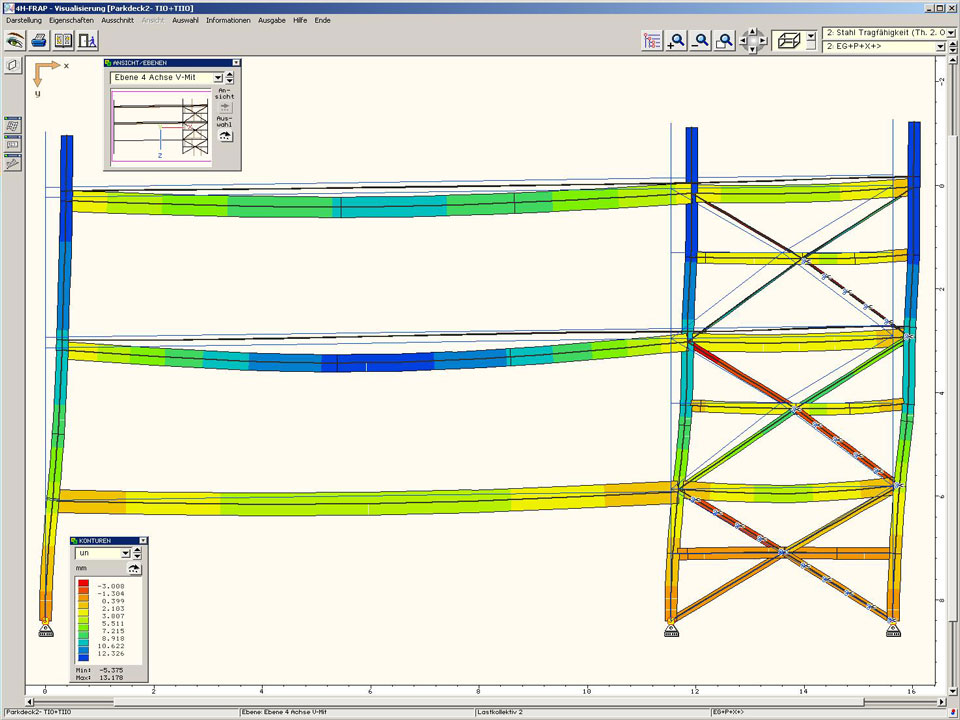Click the zoom out magnifier
Viewport: 960px width, 720px height.
[701, 41]
